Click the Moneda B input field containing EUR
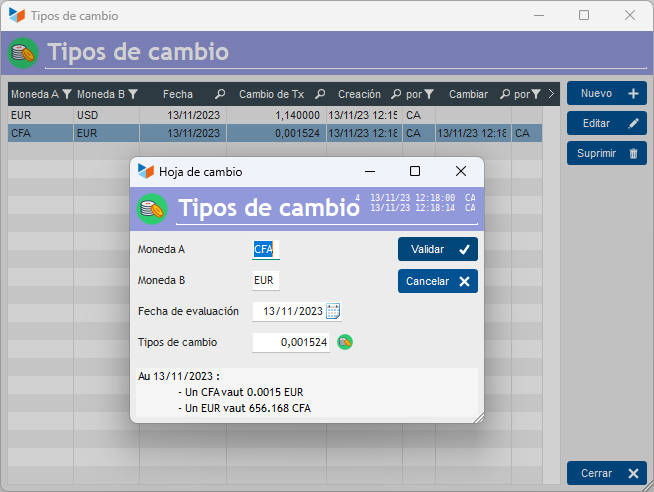 (266, 281)
